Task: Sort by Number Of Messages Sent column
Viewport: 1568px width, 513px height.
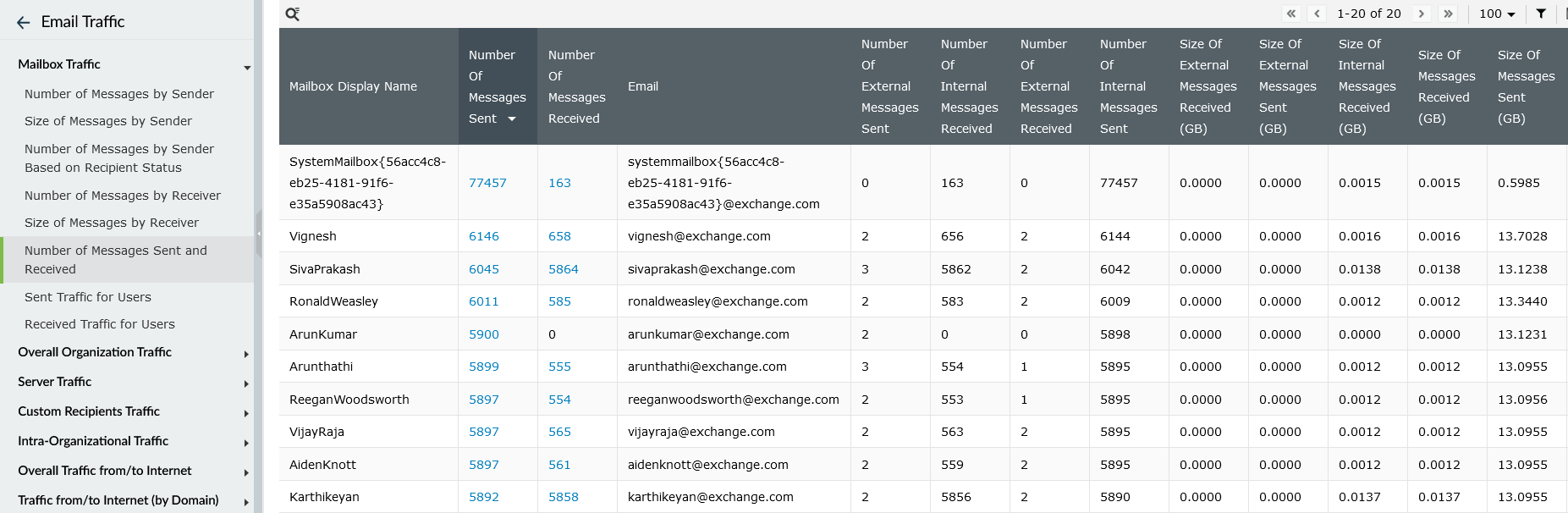Action: click(497, 86)
